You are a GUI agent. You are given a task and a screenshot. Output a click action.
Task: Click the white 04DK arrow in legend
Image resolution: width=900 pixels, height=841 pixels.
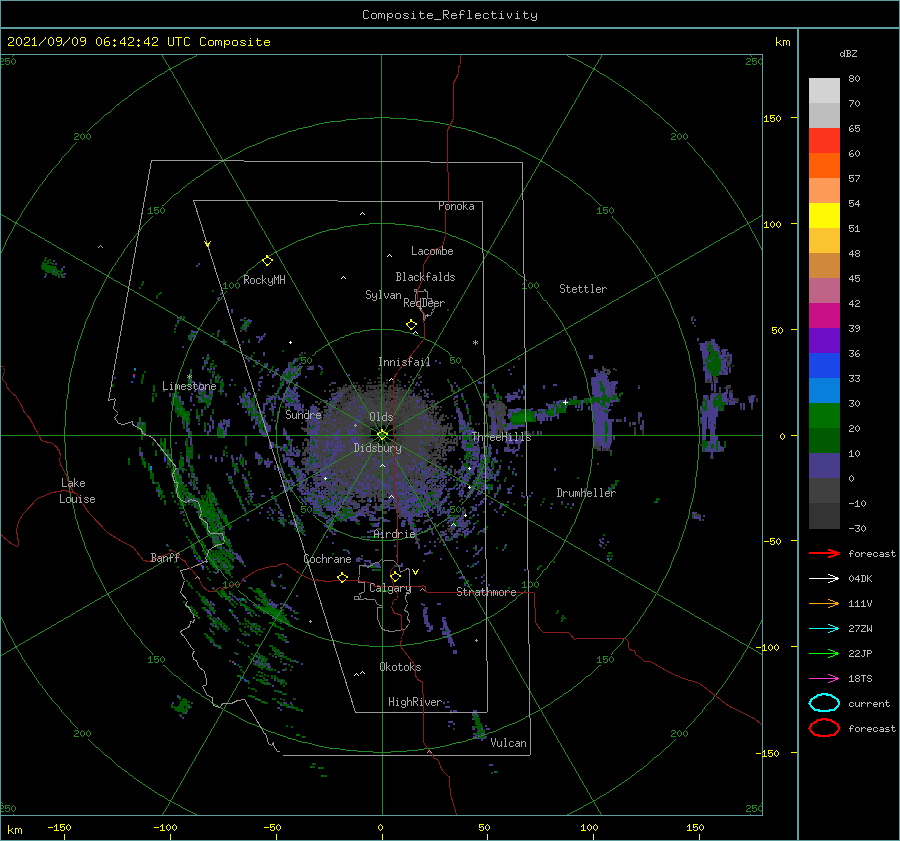tap(824, 579)
